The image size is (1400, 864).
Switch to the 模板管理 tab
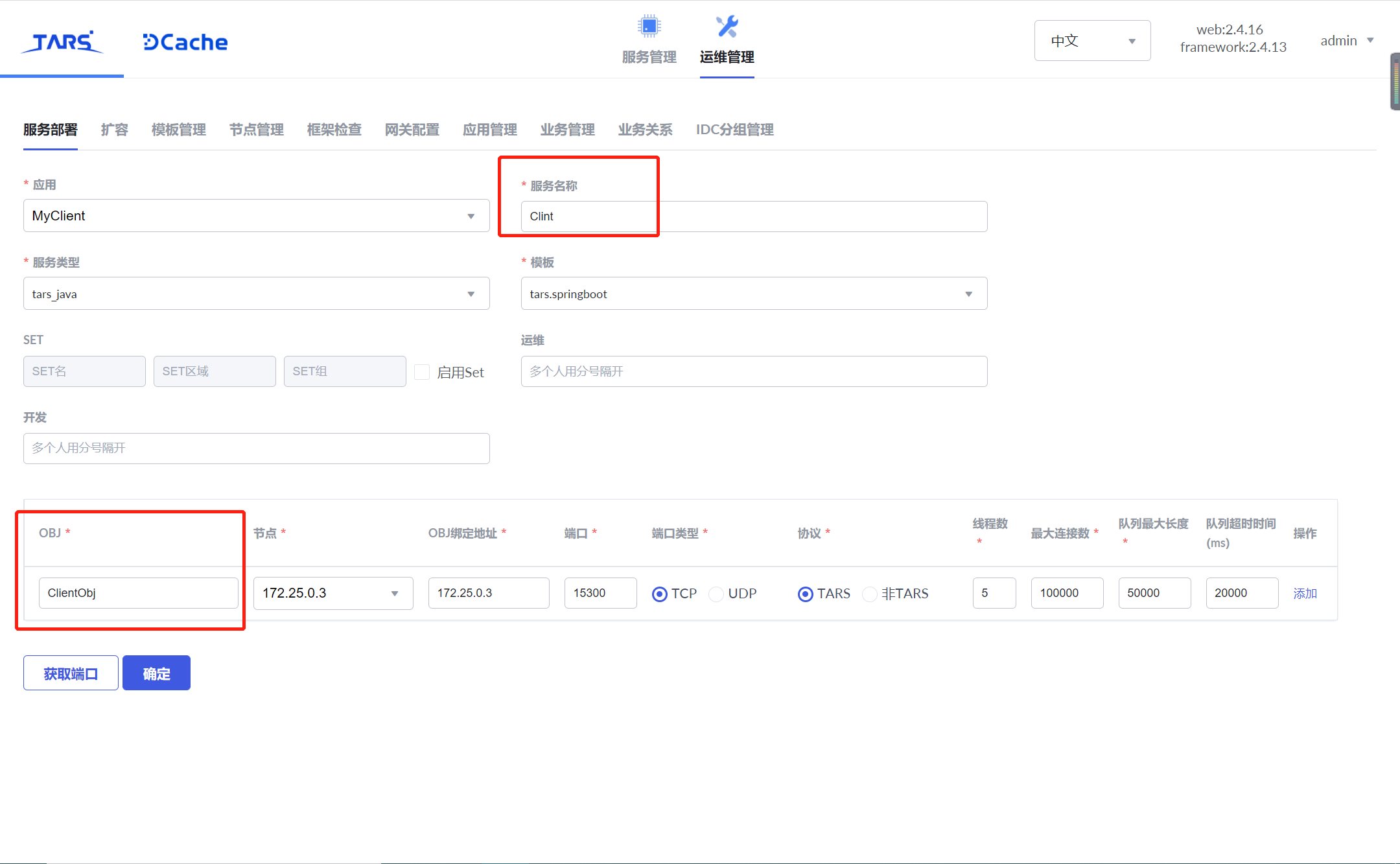pos(178,130)
